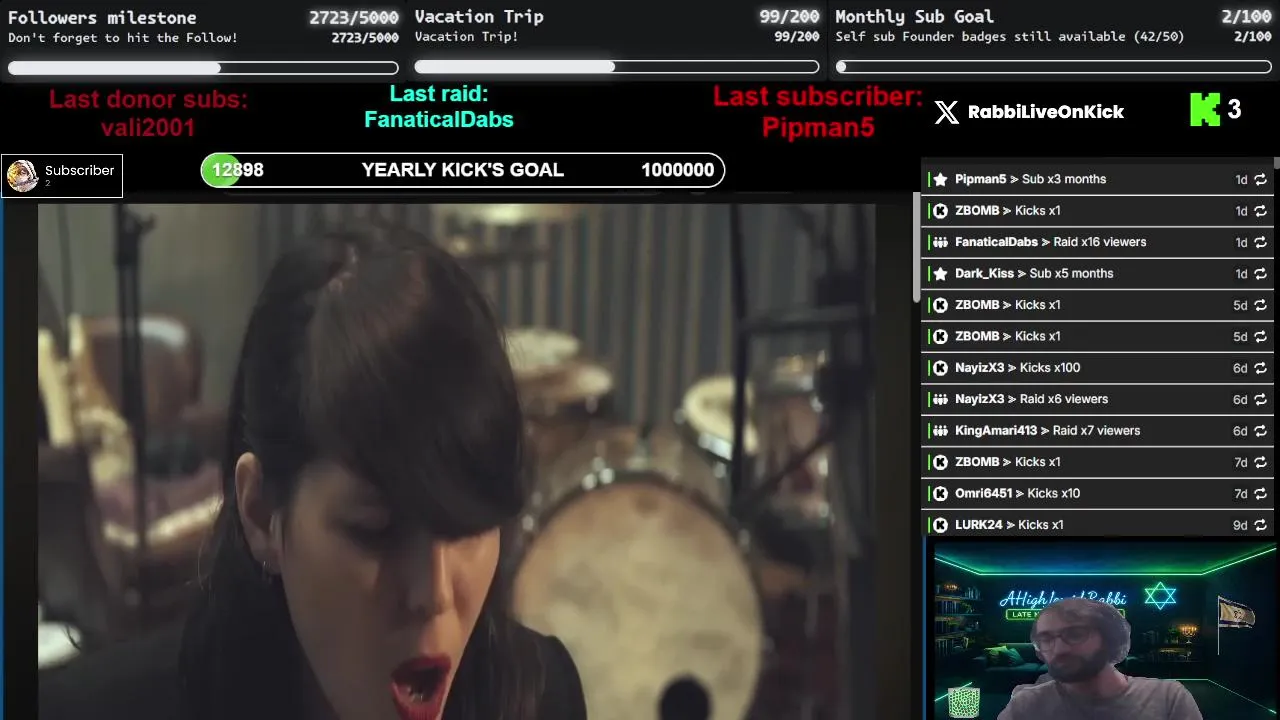Replay the NayizX3 Kicks x100 alert

[x=1260, y=367]
